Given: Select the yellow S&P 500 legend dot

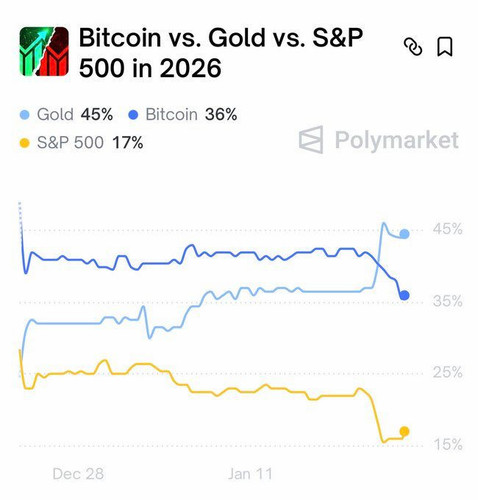Looking at the screenshot, I should [25, 143].
